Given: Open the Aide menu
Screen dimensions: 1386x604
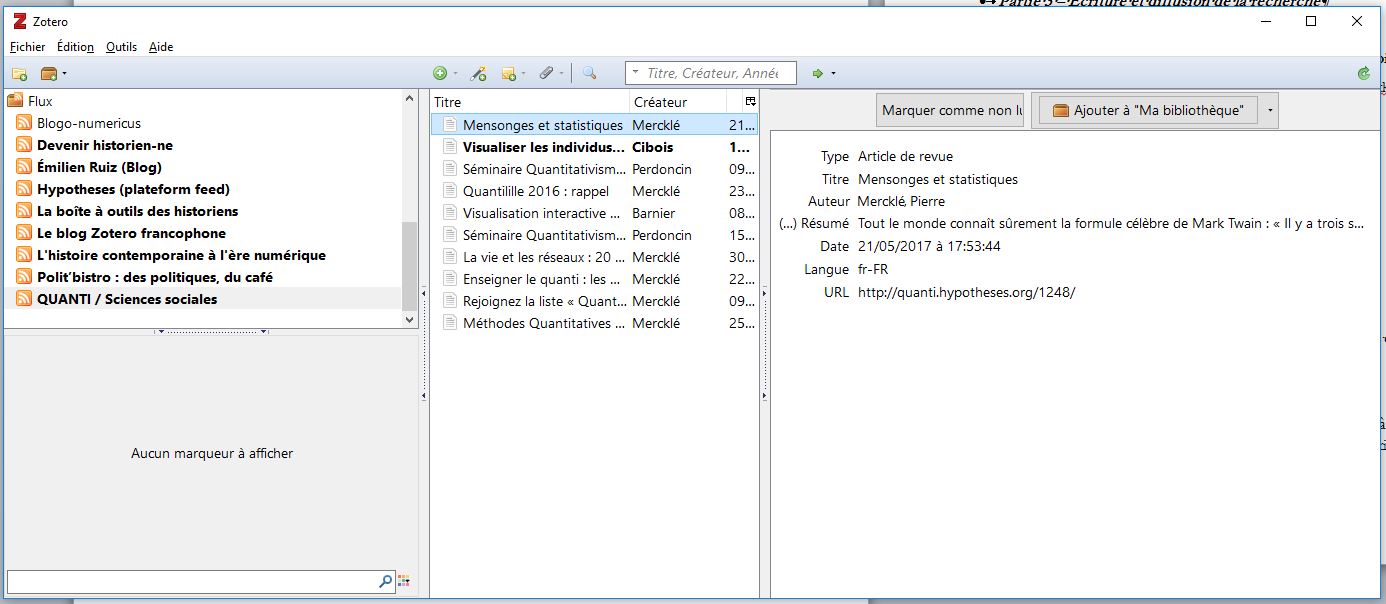Looking at the screenshot, I should point(161,47).
